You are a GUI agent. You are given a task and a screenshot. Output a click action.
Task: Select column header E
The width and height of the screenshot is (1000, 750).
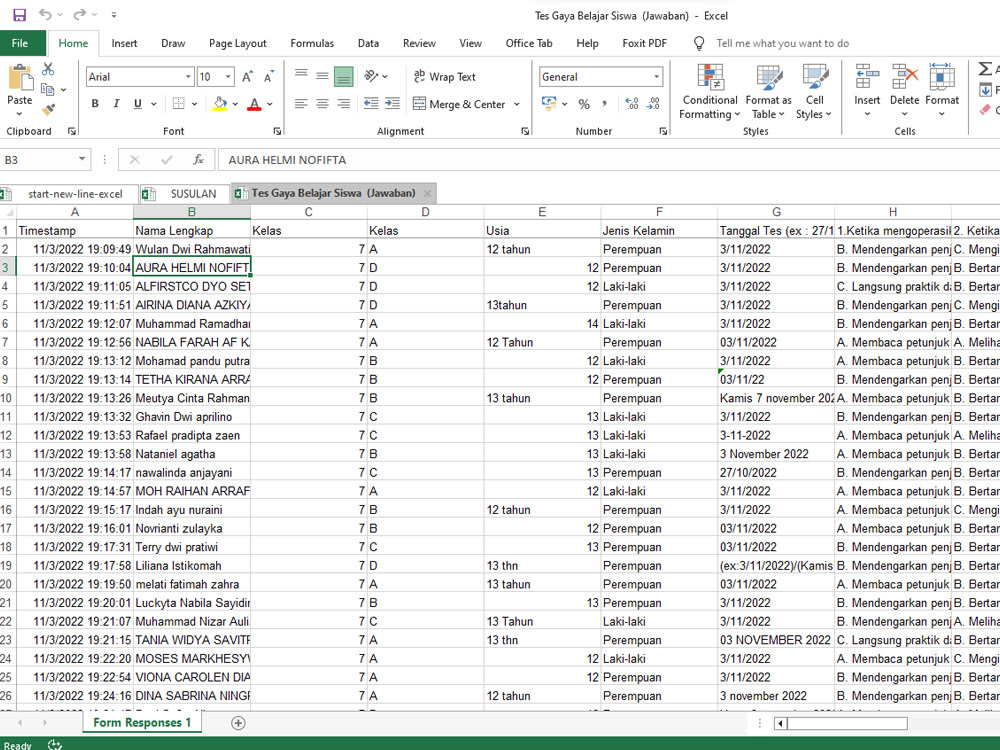(542, 212)
